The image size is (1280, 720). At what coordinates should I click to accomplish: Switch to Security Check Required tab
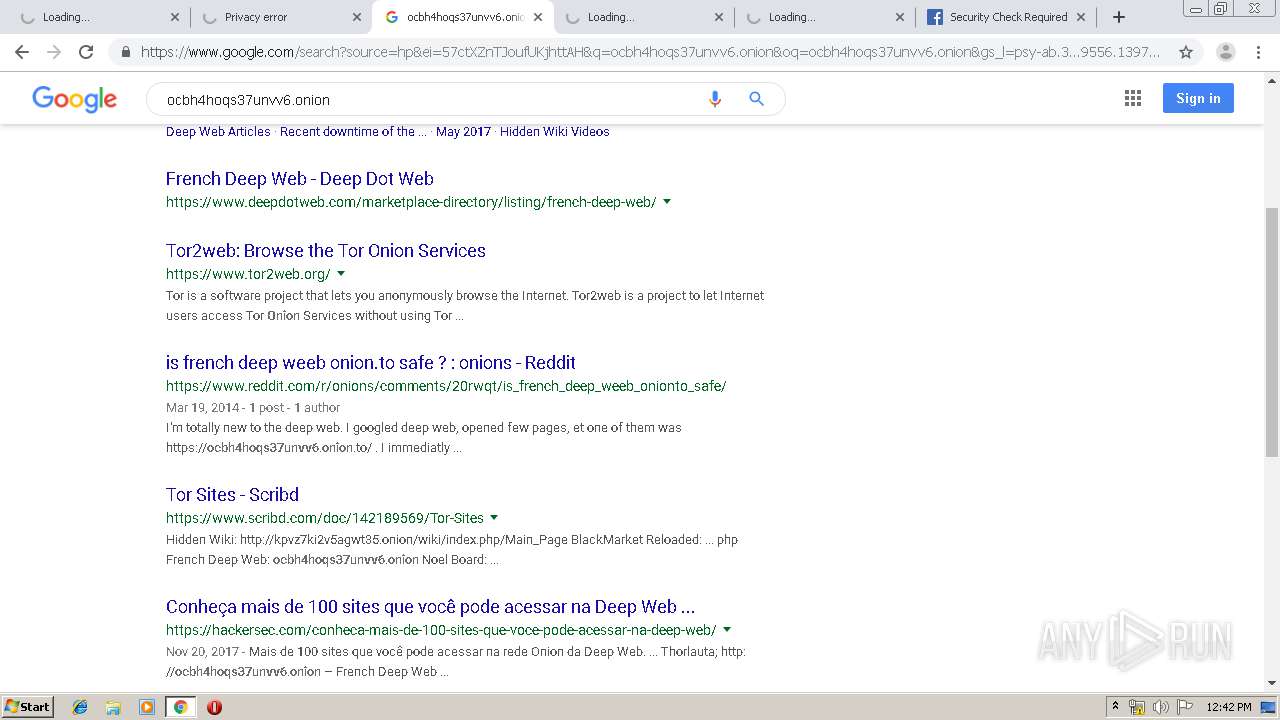(1007, 17)
